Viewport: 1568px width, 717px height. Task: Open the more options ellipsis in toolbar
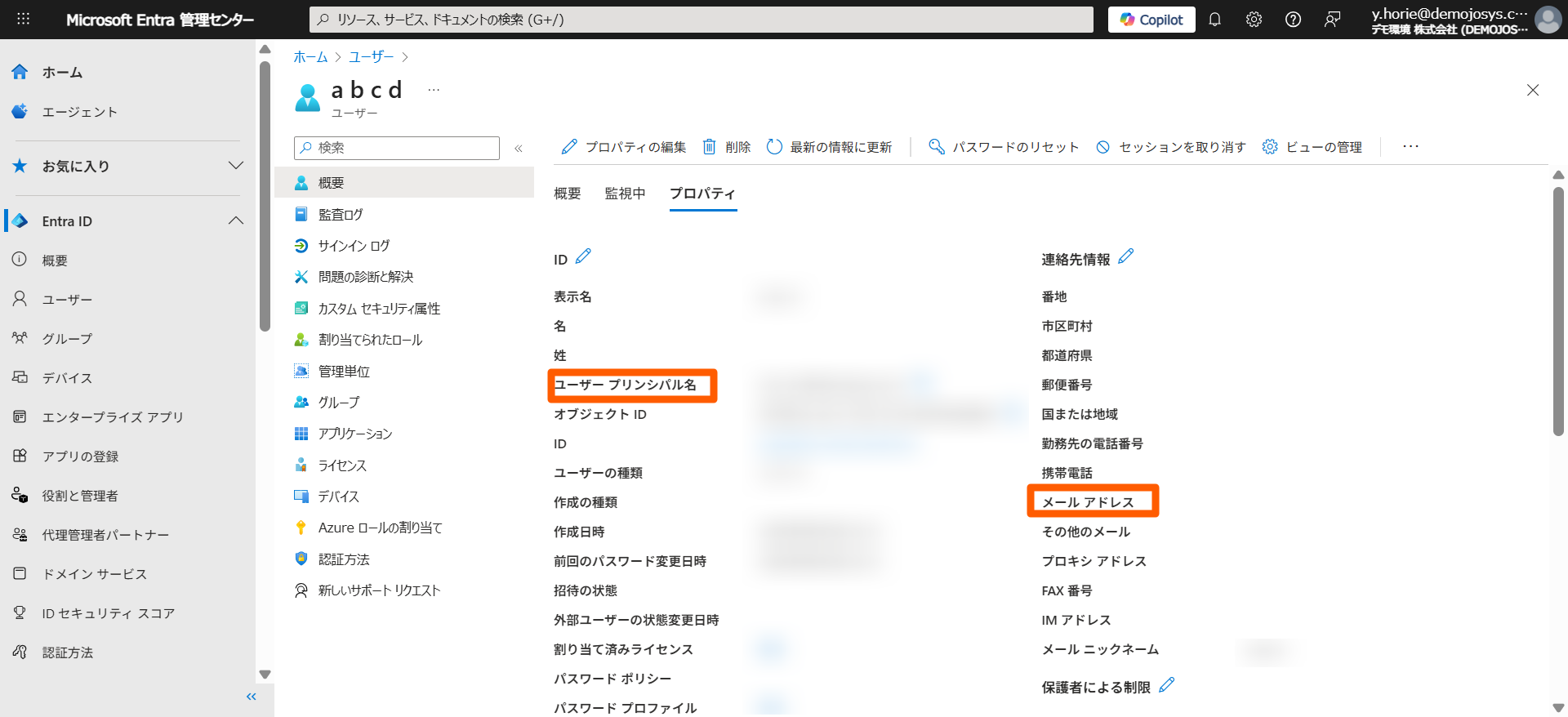tap(1410, 147)
